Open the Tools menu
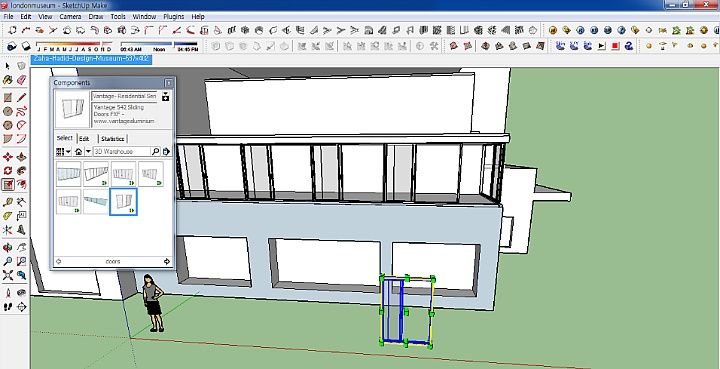Viewport: 720px width, 369px height. coord(118,17)
